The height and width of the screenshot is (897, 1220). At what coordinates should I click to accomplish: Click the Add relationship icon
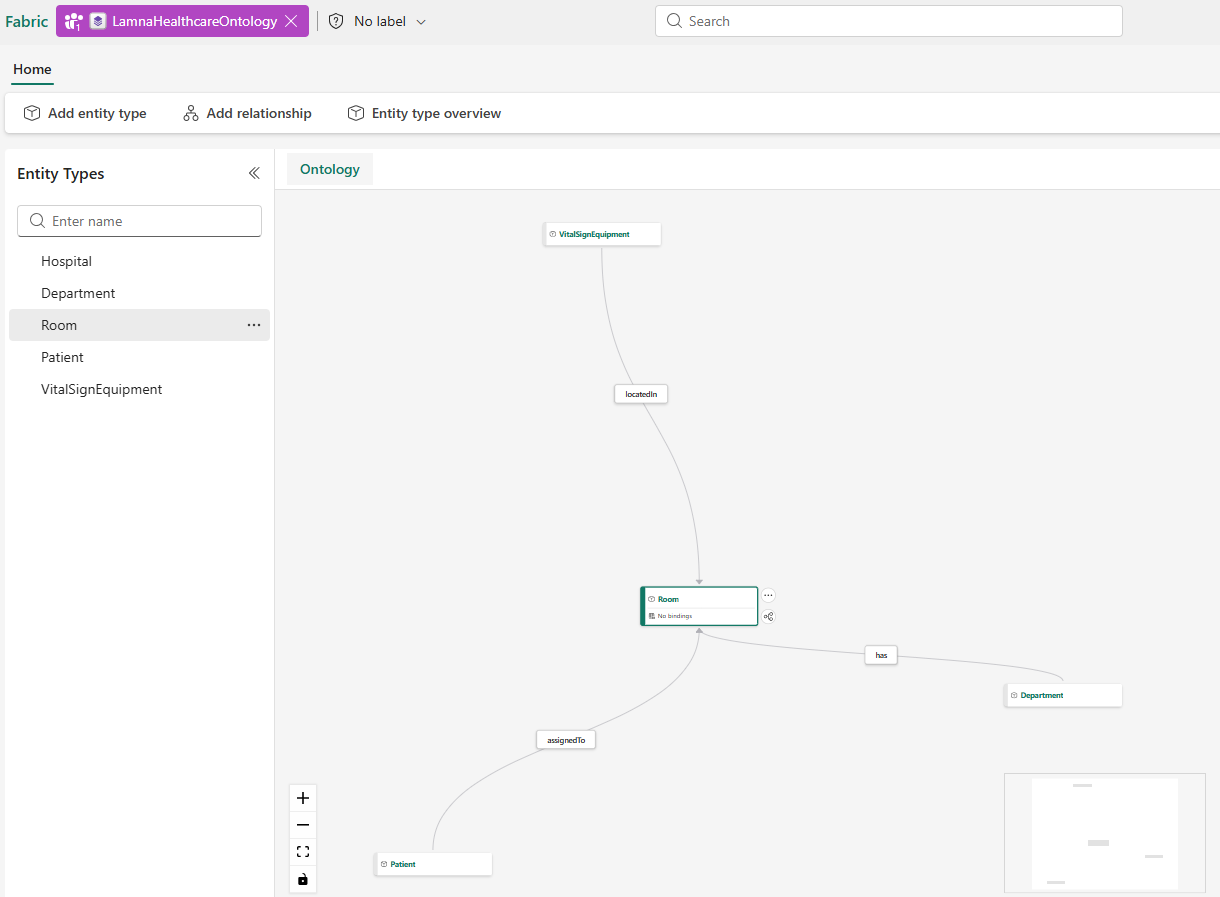coord(190,113)
